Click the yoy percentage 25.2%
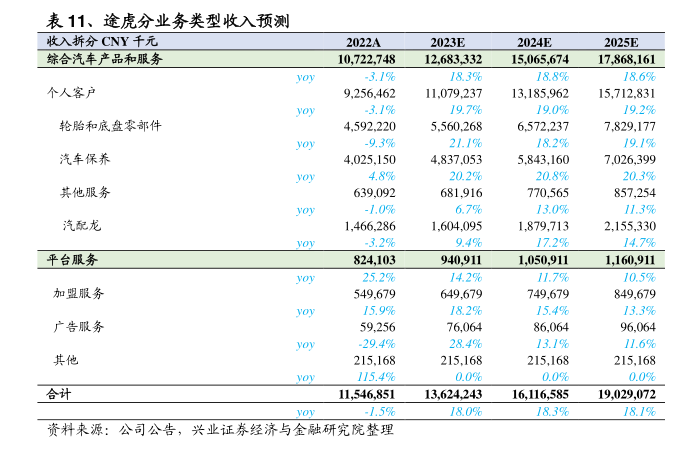675x456 pixels. (x=379, y=277)
